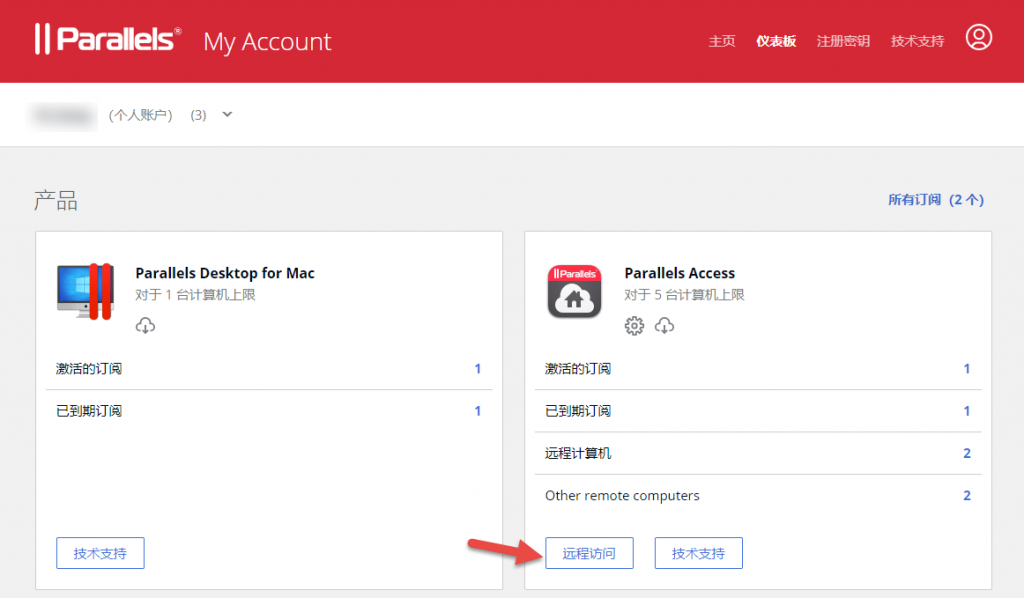The width and height of the screenshot is (1024, 598).
Task: Click the Other remote computers count
Action: [966, 495]
